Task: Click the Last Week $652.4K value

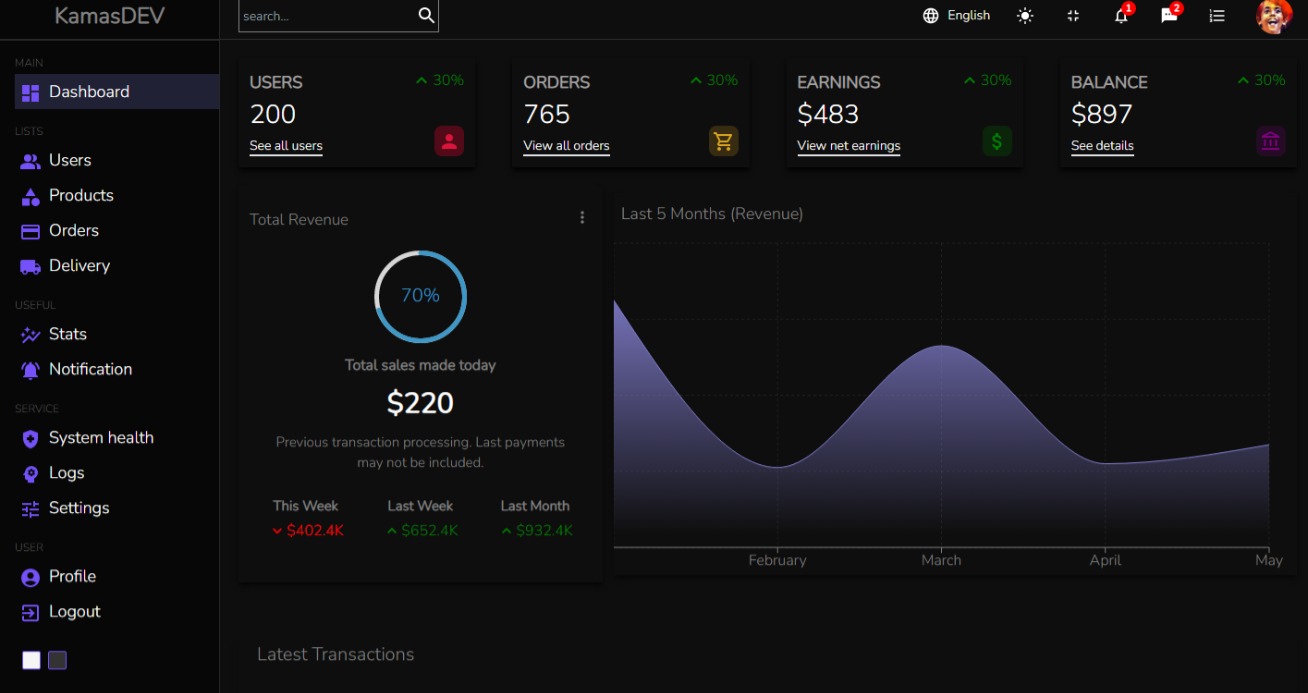Action: tap(421, 531)
